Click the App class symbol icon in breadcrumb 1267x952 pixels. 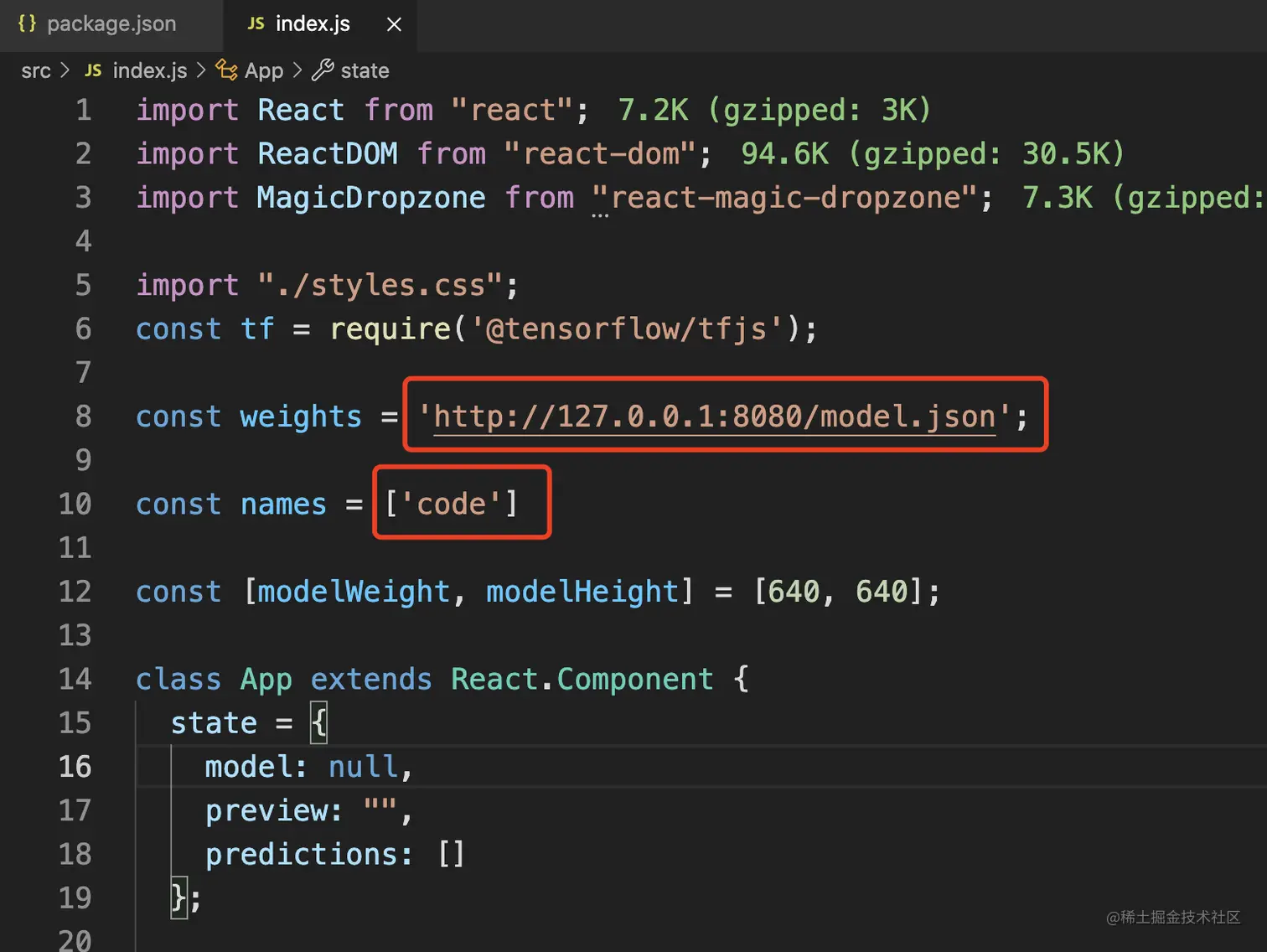click(226, 70)
